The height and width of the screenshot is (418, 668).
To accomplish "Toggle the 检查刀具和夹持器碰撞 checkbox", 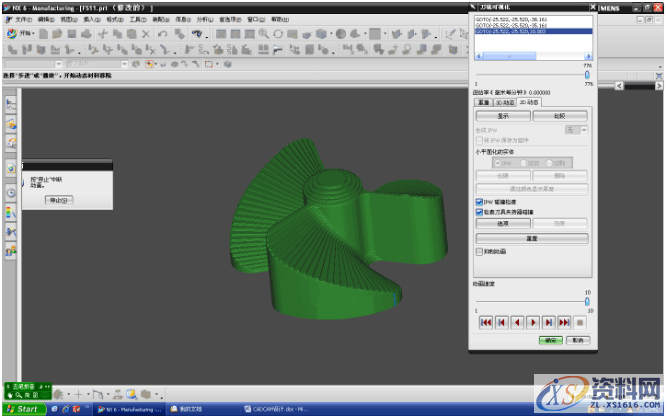I will point(479,212).
